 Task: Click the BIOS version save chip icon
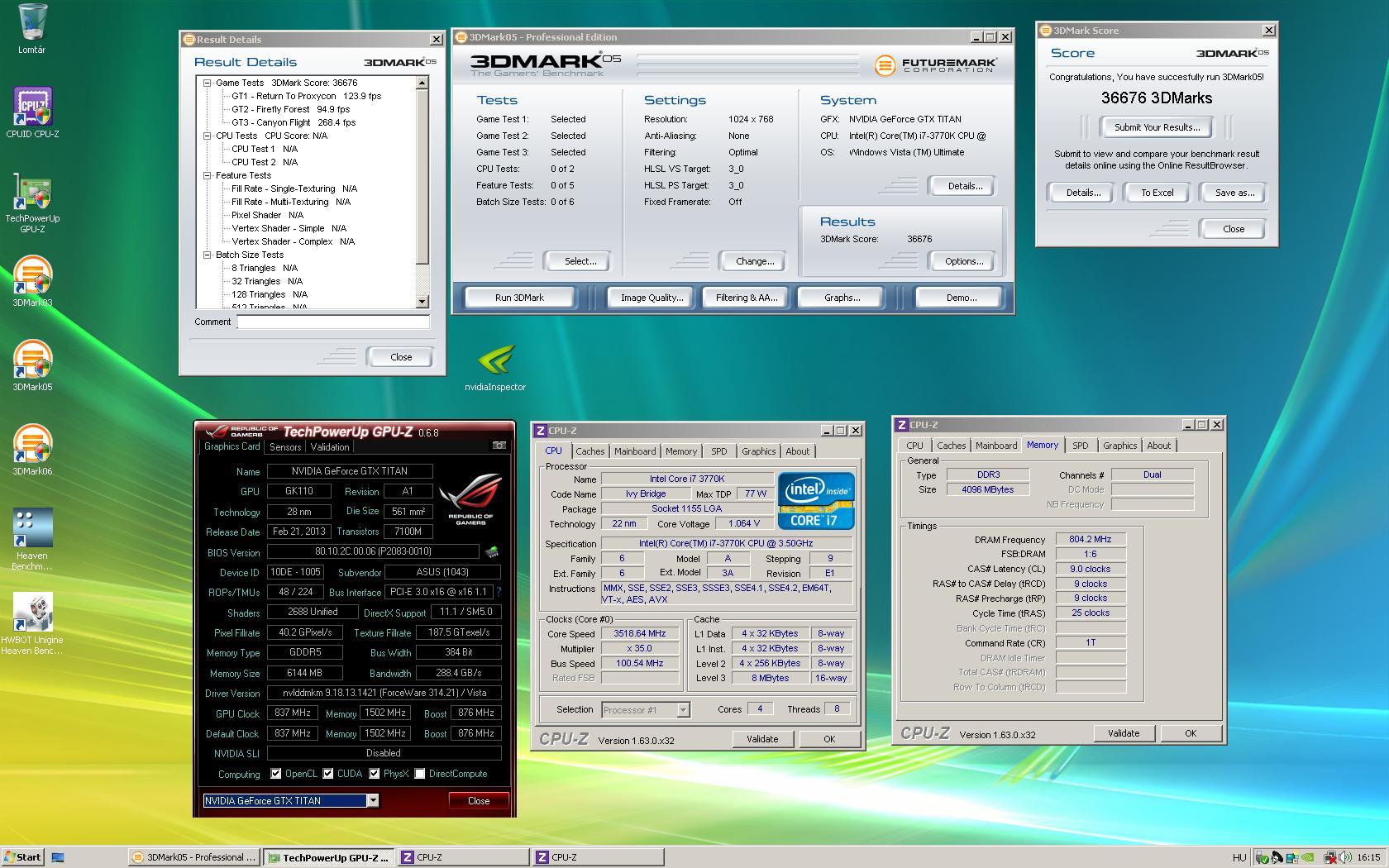click(x=492, y=552)
